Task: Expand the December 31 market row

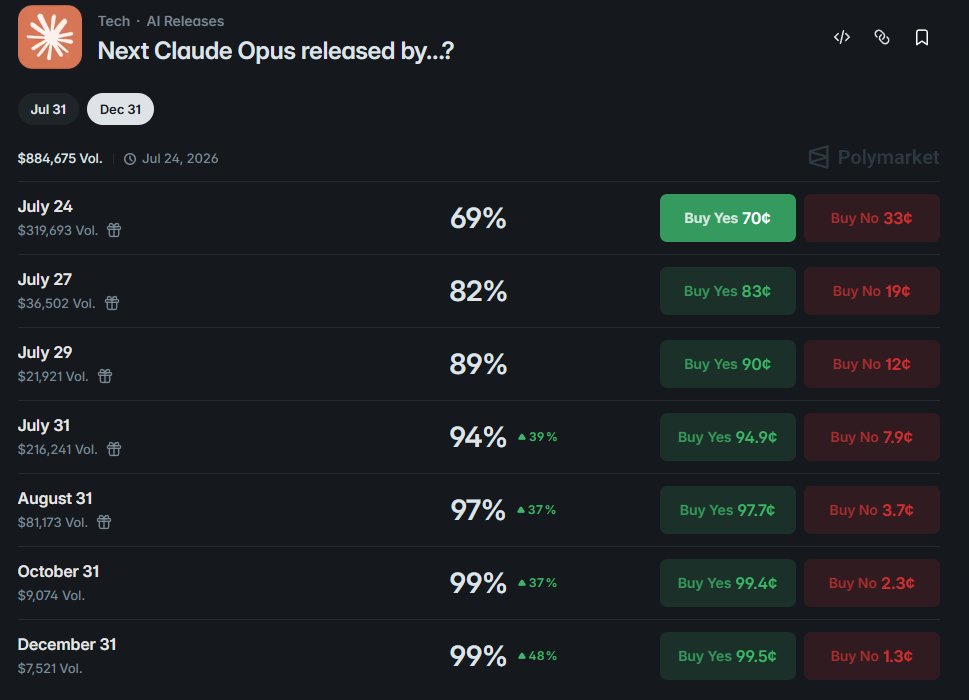Action: 478,656
